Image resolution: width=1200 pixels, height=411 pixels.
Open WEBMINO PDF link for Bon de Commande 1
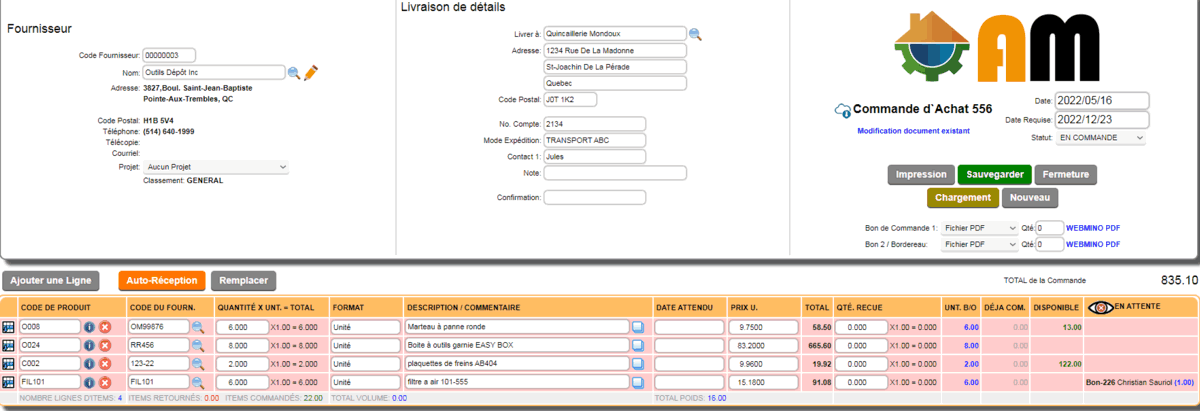pyautogui.click(x=1093, y=228)
